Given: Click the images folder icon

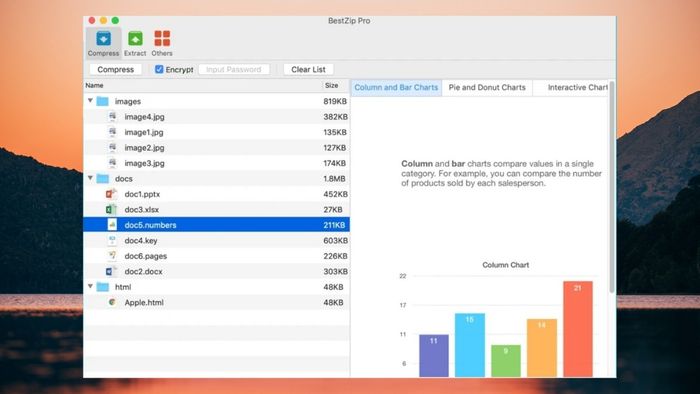Looking at the screenshot, I should click(103, 101).
